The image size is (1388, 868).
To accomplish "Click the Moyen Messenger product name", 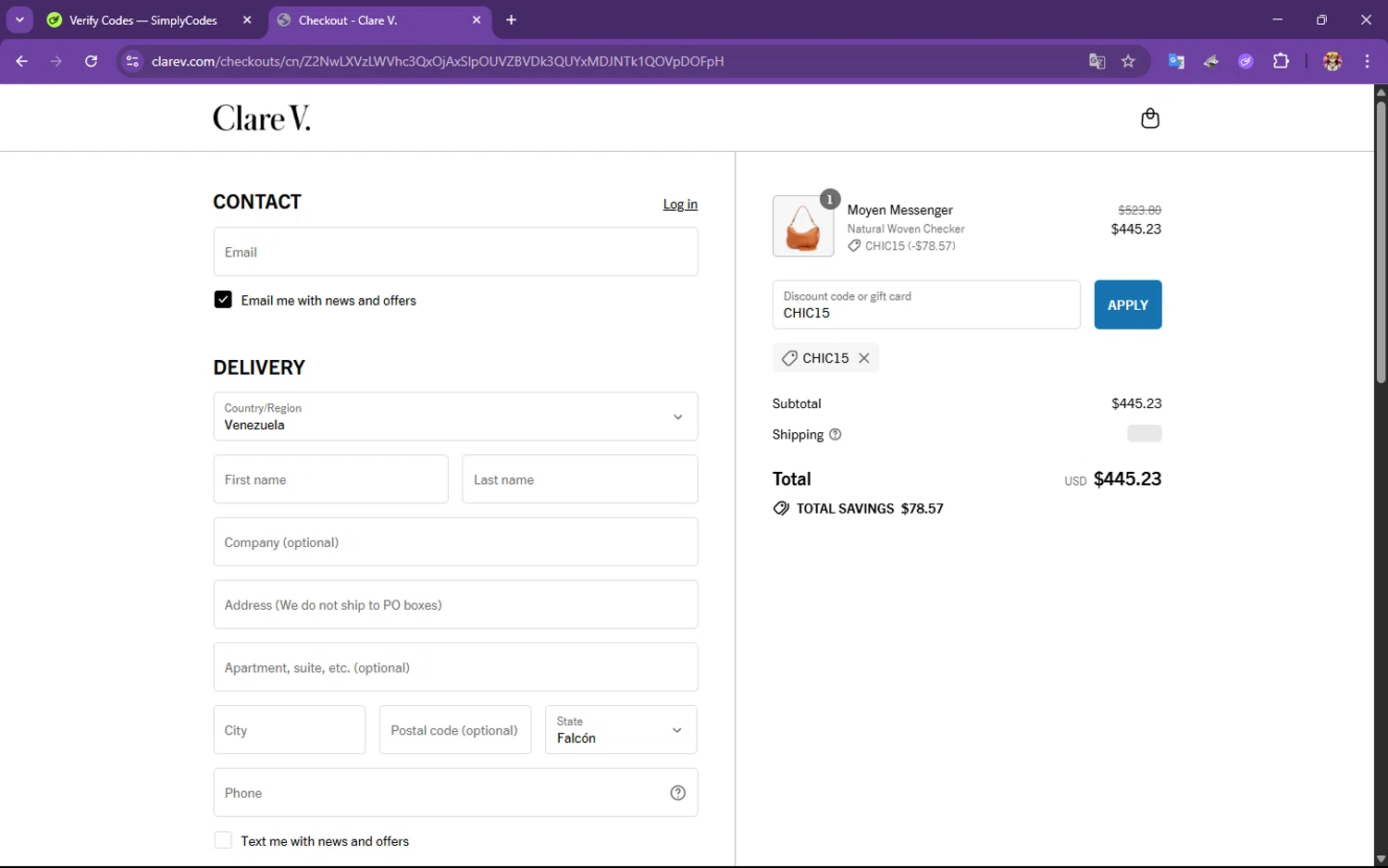I will [899, 210].
